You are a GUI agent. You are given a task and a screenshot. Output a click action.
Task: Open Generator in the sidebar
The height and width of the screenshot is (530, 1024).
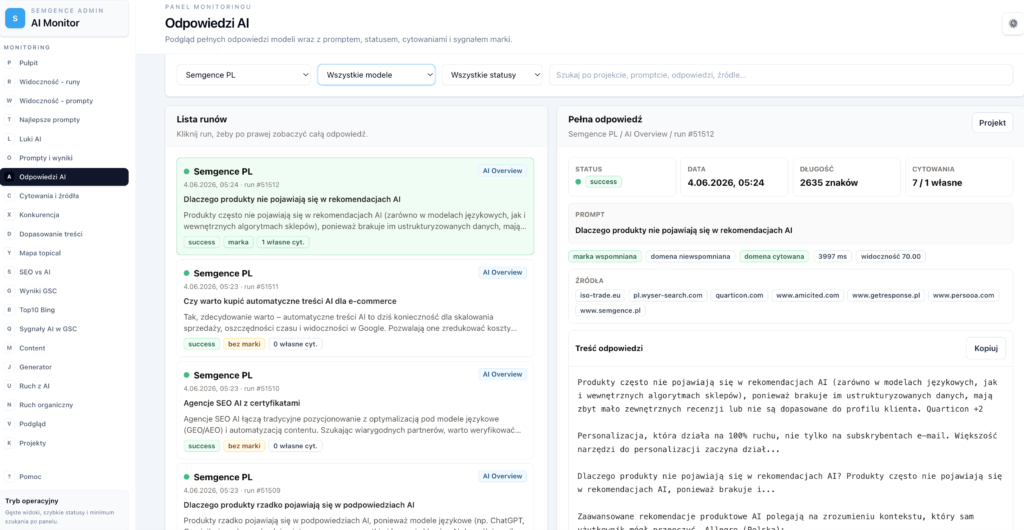coord(65,367)
